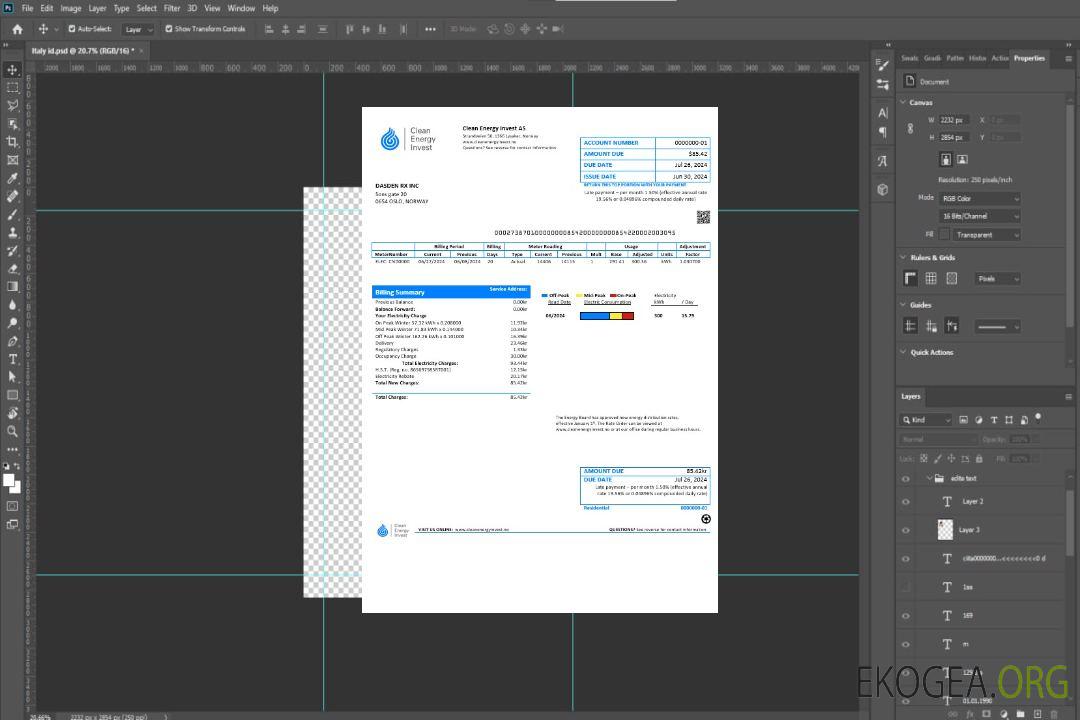The height and width of the screenshot is (720, 1080).
Task: Show the hidden '1aa' text layer
Action: [x=906, y=587]
